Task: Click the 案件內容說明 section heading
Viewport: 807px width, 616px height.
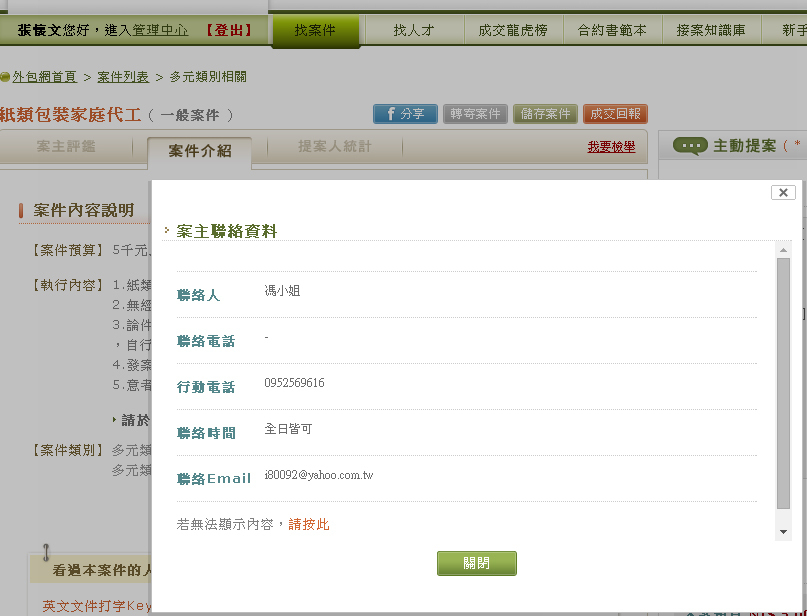Action: click(x=83, y=210)
